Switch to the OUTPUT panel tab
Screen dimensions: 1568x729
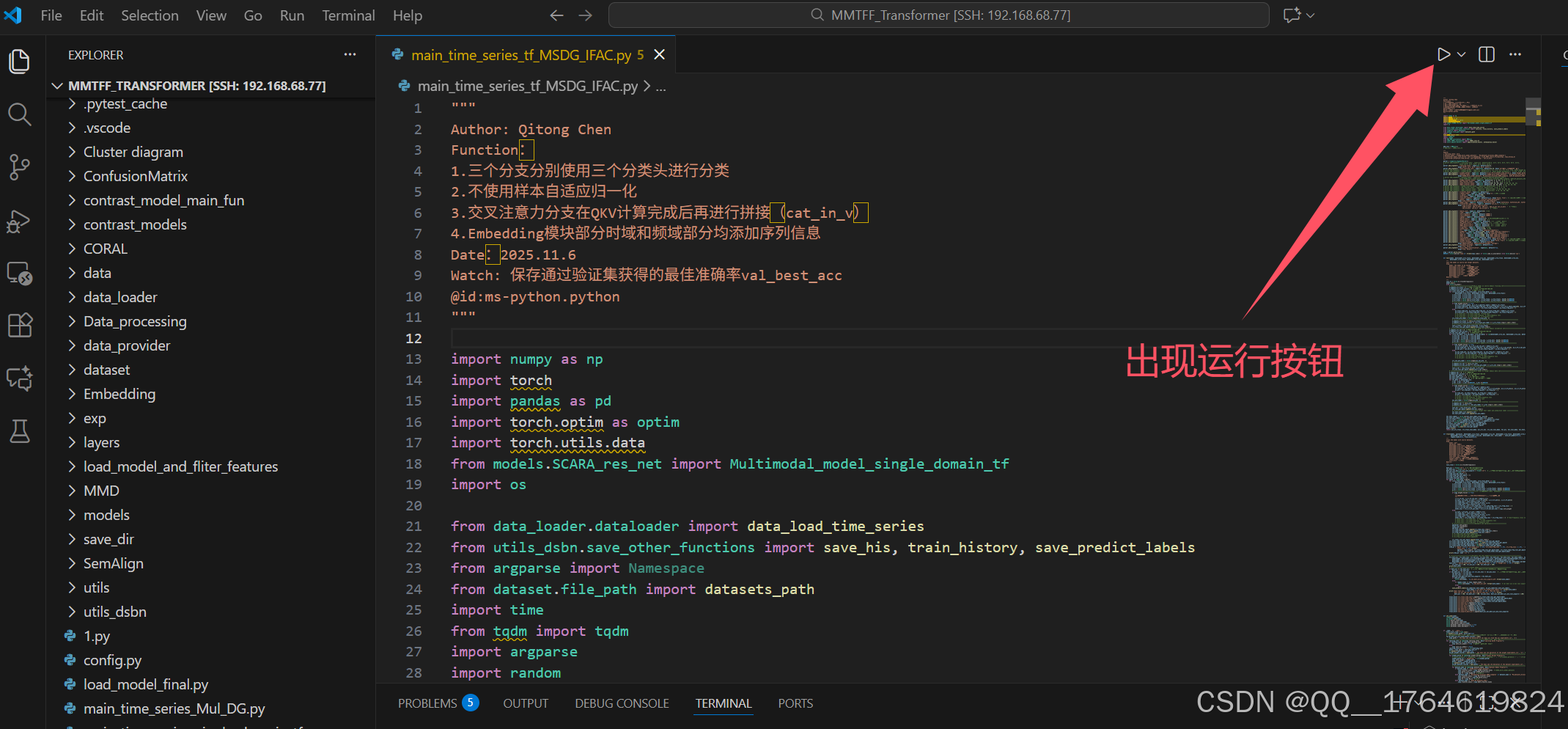pos(526,703)
